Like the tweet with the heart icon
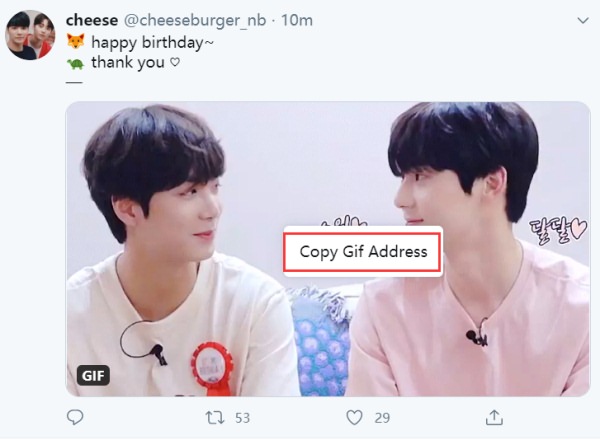Screen dimensions: 600x440 354,417
